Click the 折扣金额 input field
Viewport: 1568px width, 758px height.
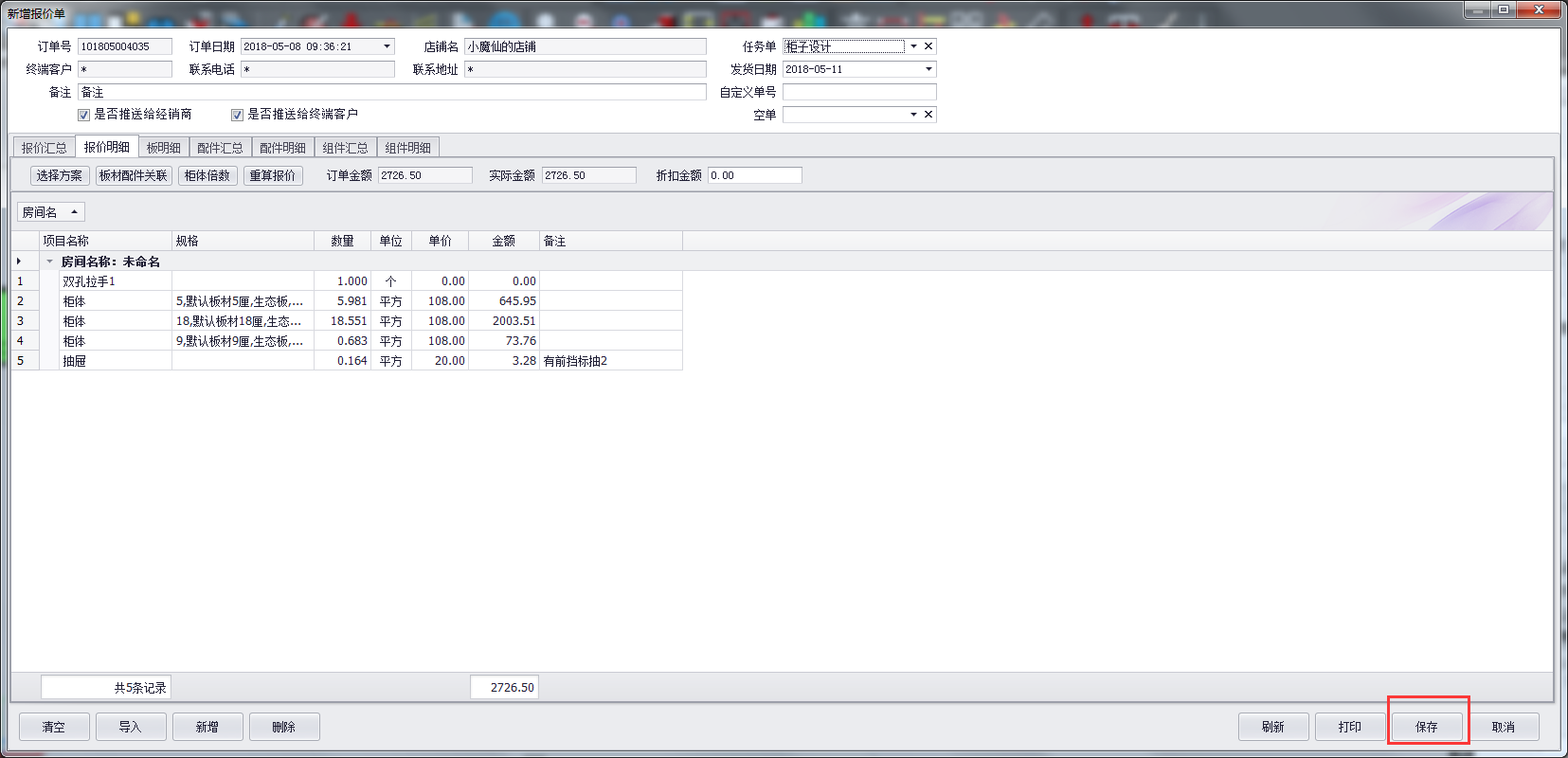754,175
